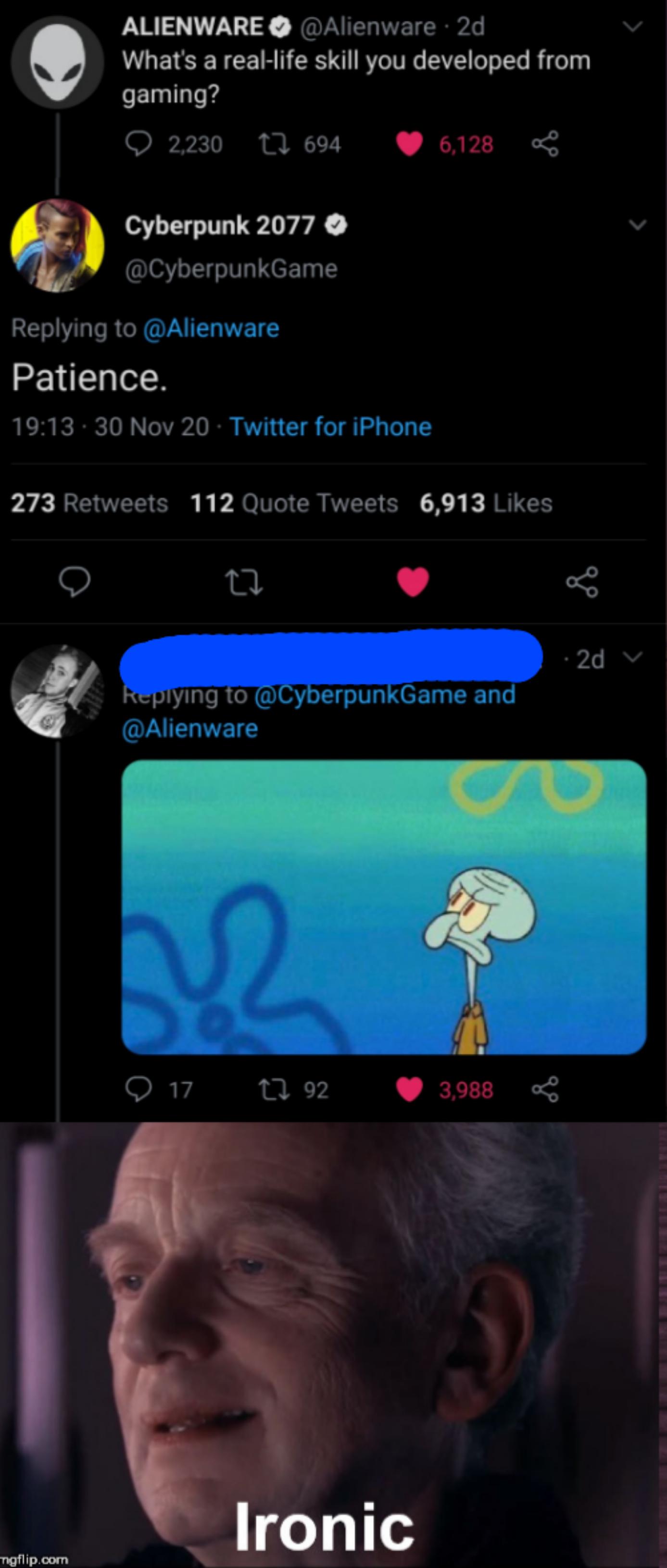
Task: Open Cyberpunk 2077 tweet options chevron
Action: [637, 225]
